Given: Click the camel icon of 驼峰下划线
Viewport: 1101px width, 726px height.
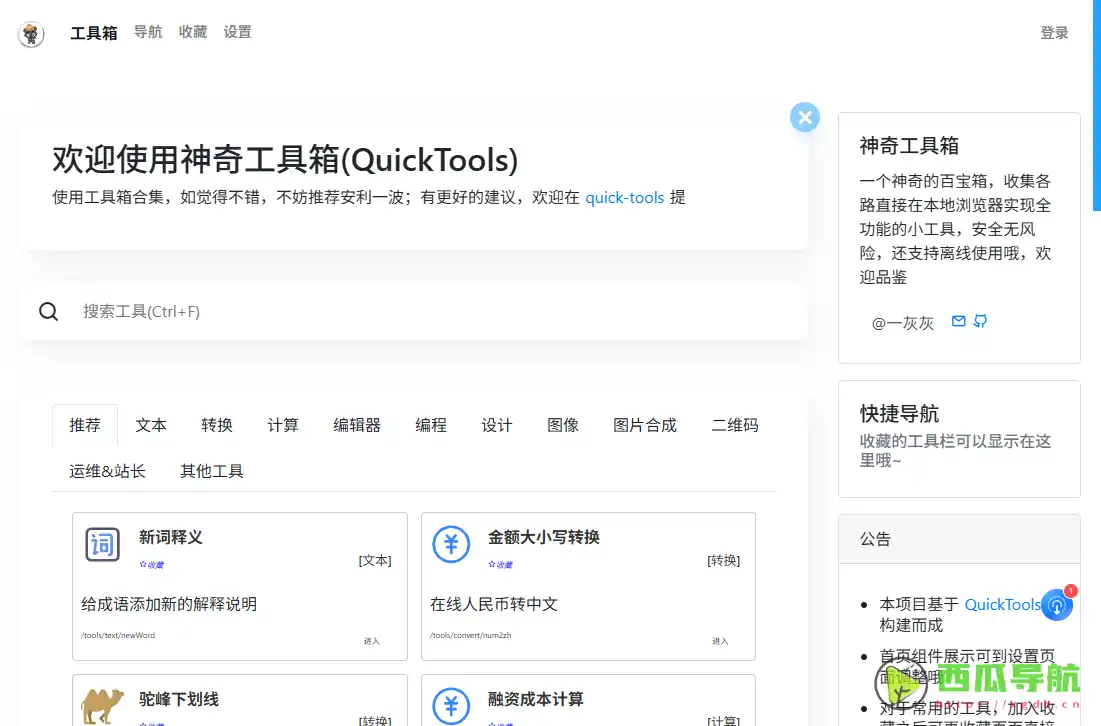Looking at the screenshot, I should click(103, 706).
